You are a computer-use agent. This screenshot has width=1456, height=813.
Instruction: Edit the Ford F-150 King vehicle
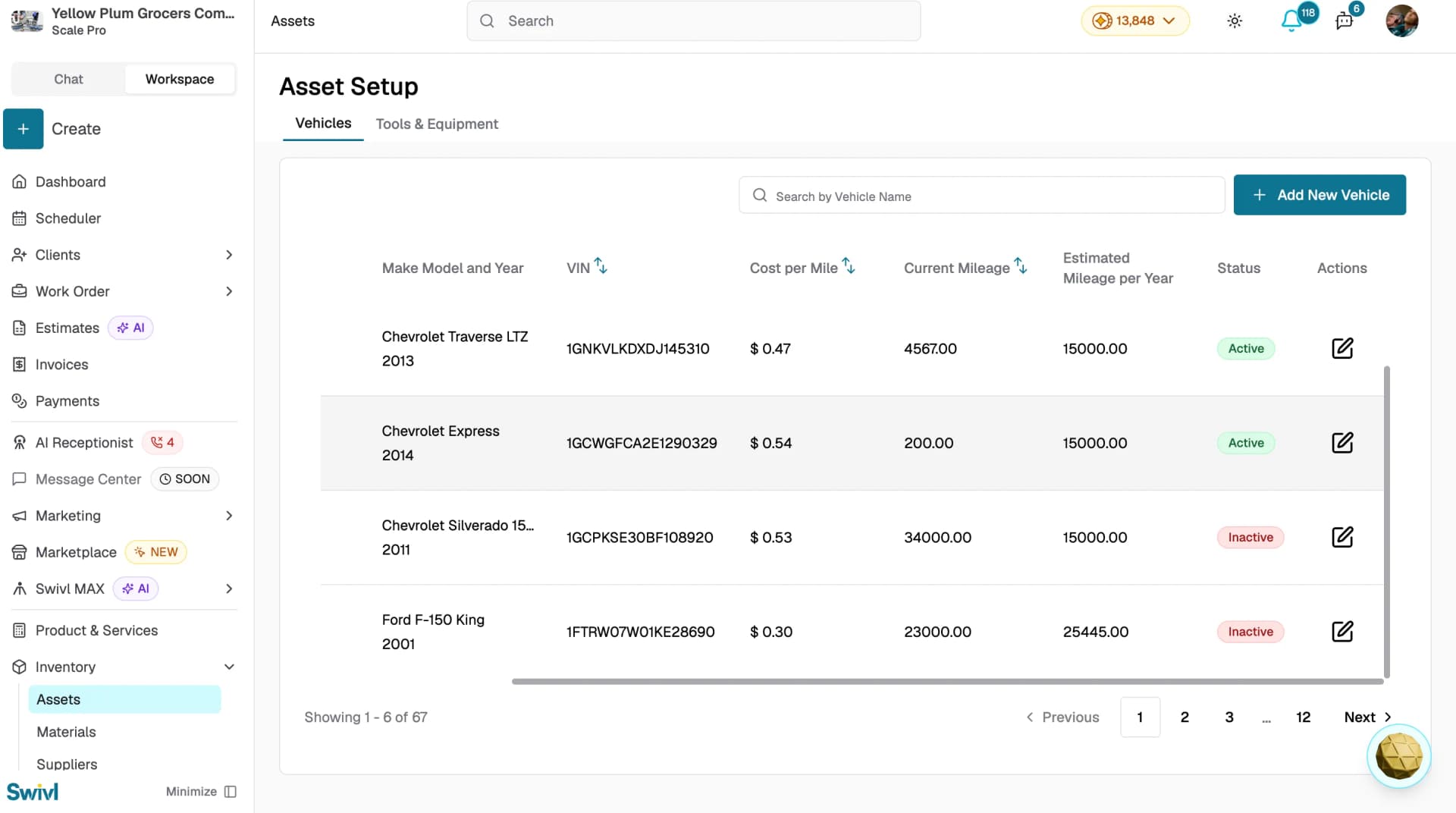(x=1342, y=631)
